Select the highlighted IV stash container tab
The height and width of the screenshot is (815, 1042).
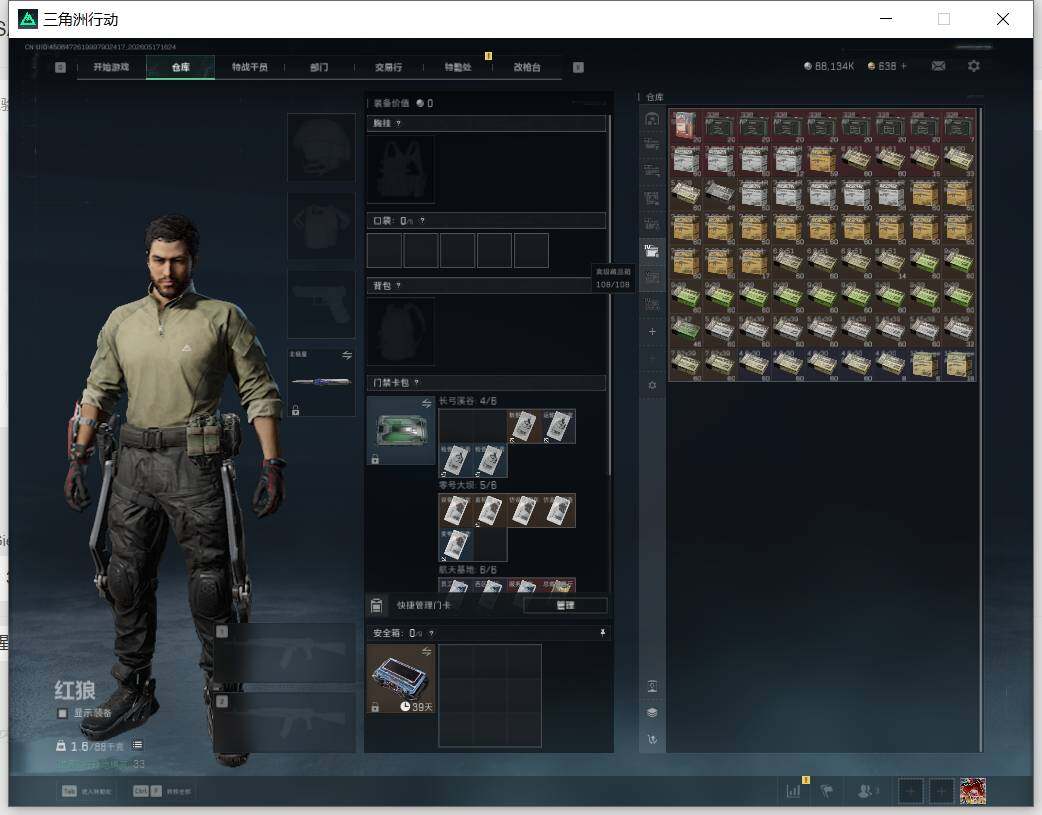tap(652, 251)
